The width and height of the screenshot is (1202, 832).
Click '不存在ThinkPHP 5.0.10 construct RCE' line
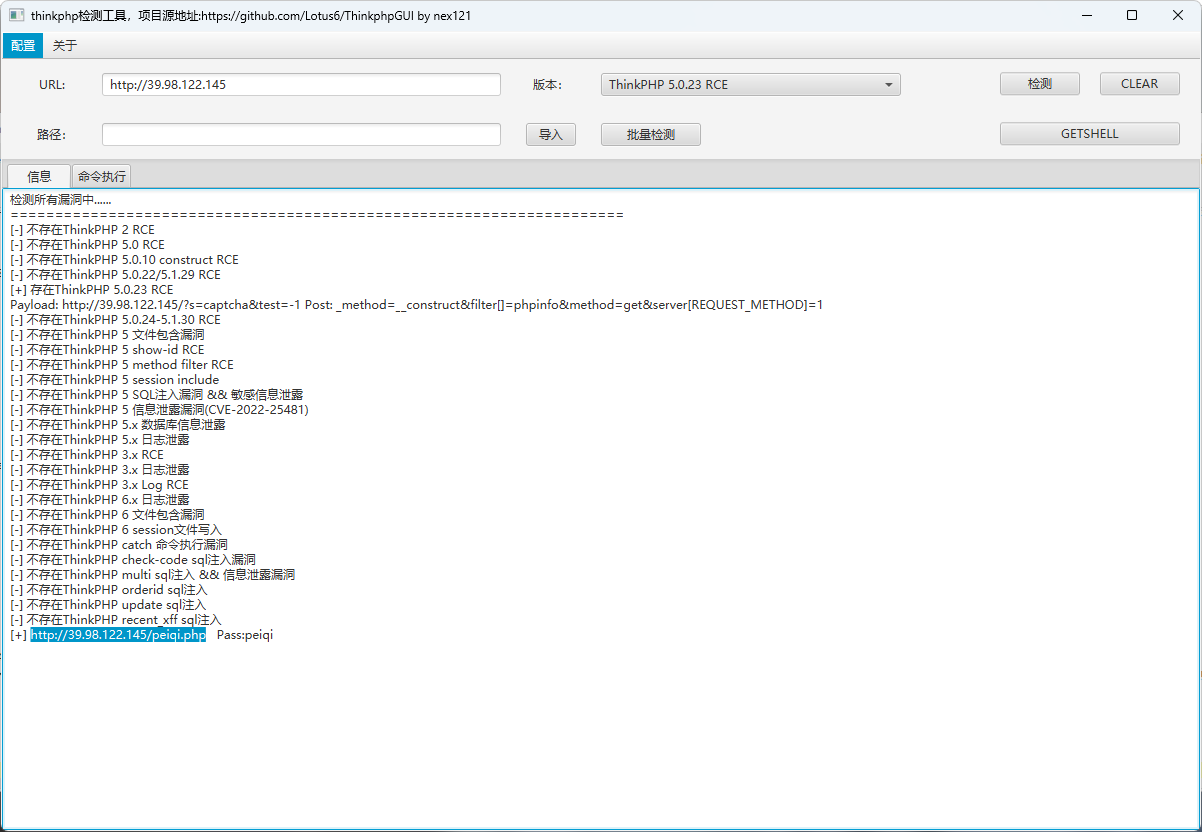pyautogui.click(x=124, y=260)
